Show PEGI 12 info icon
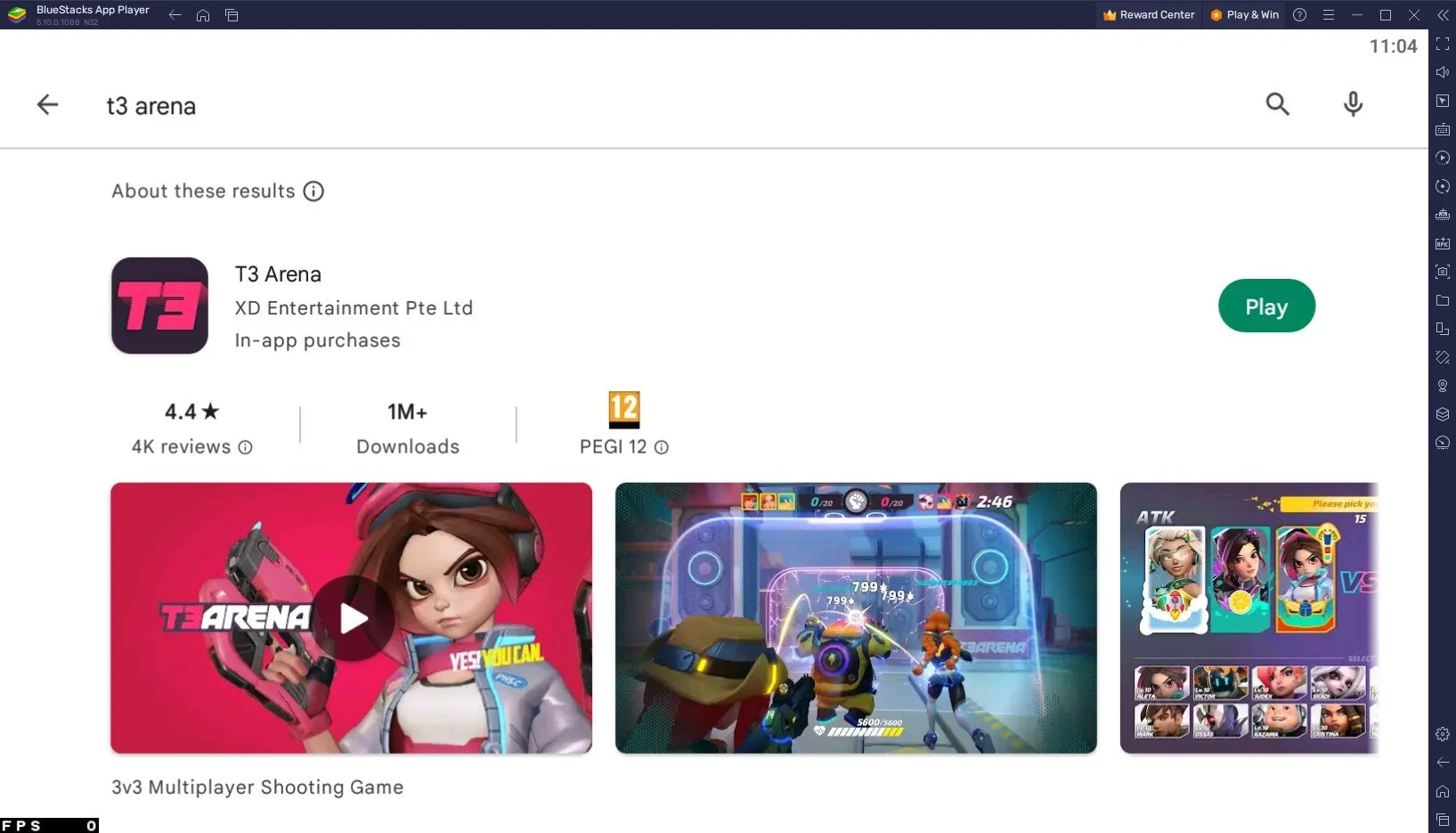 click(x=661, y=447)
